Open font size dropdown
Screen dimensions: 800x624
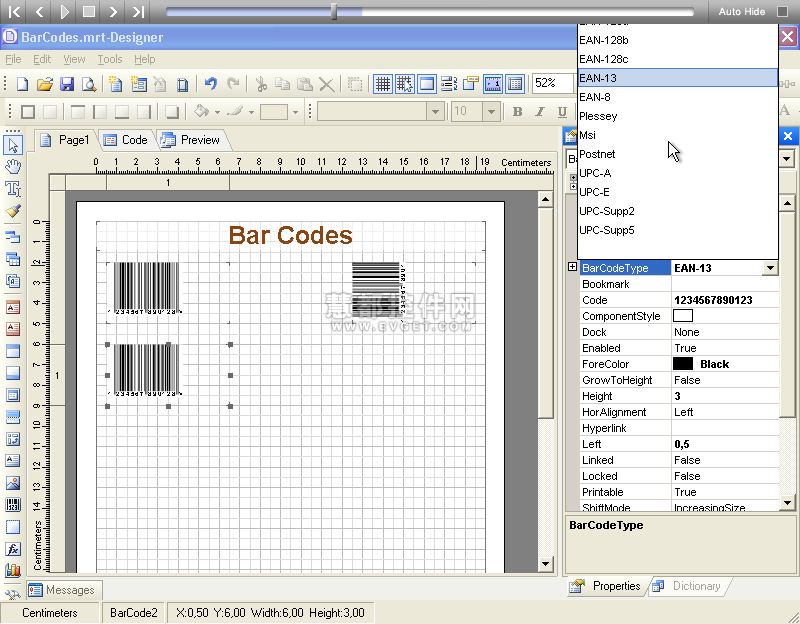(491, 111)
